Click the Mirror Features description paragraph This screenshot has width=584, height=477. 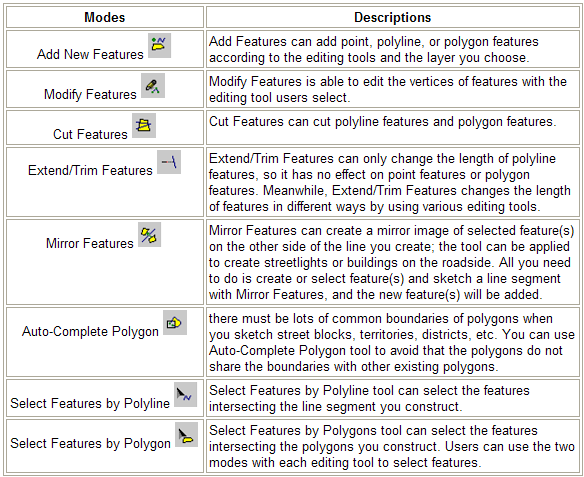(391, 262)
